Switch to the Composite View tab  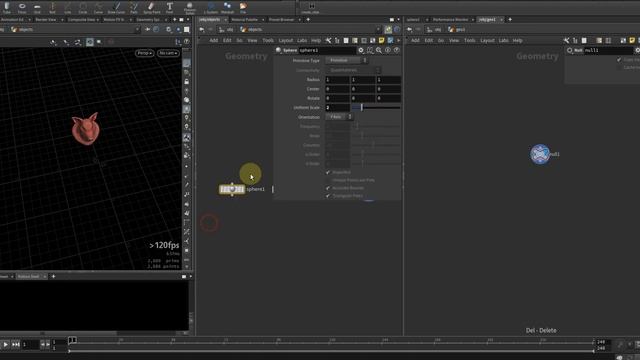(x=81, y=20)
